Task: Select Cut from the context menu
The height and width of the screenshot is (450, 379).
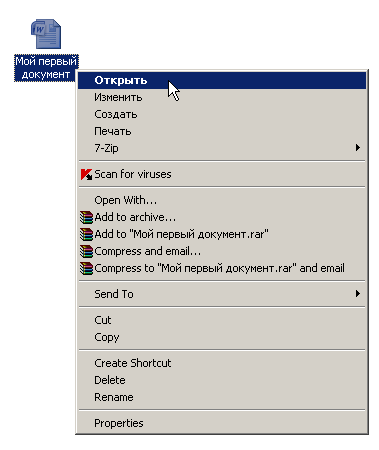Action: [222, 320]
